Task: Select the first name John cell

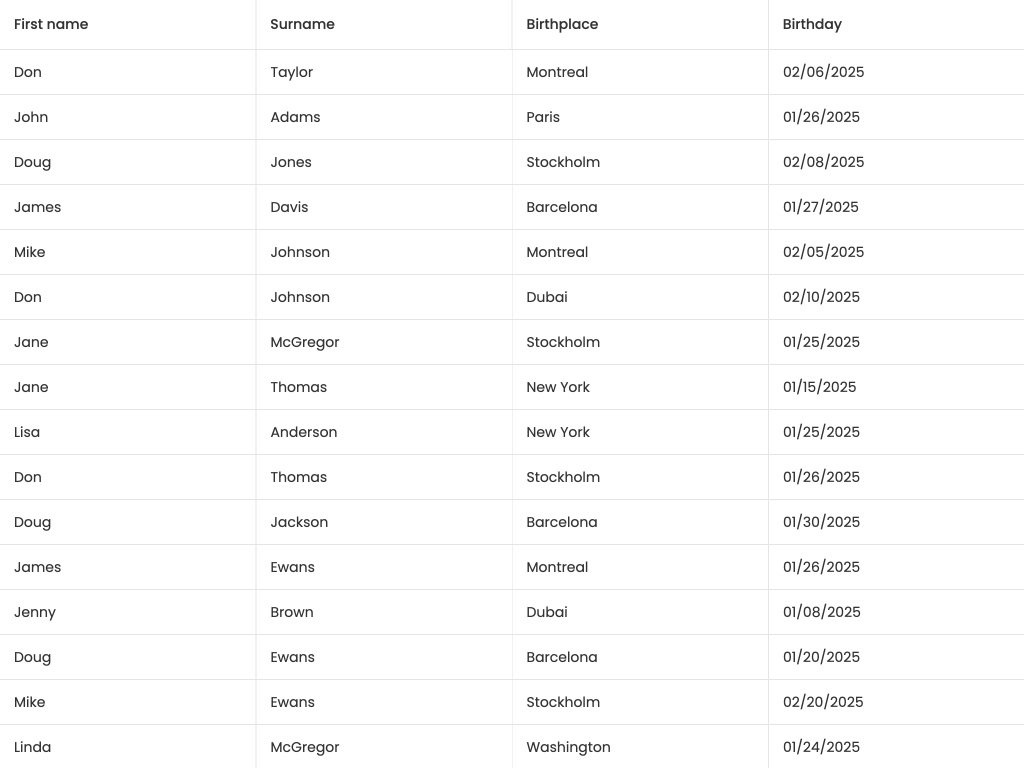Action: pos(31,117)
